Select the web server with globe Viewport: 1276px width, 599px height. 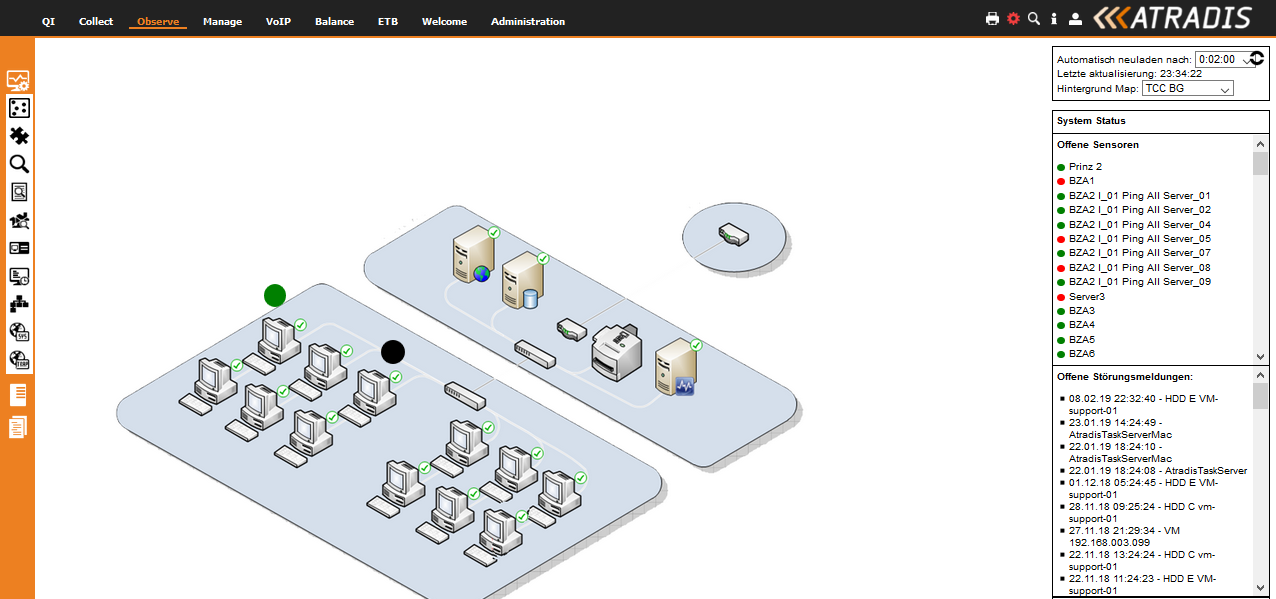coord(472,254)
